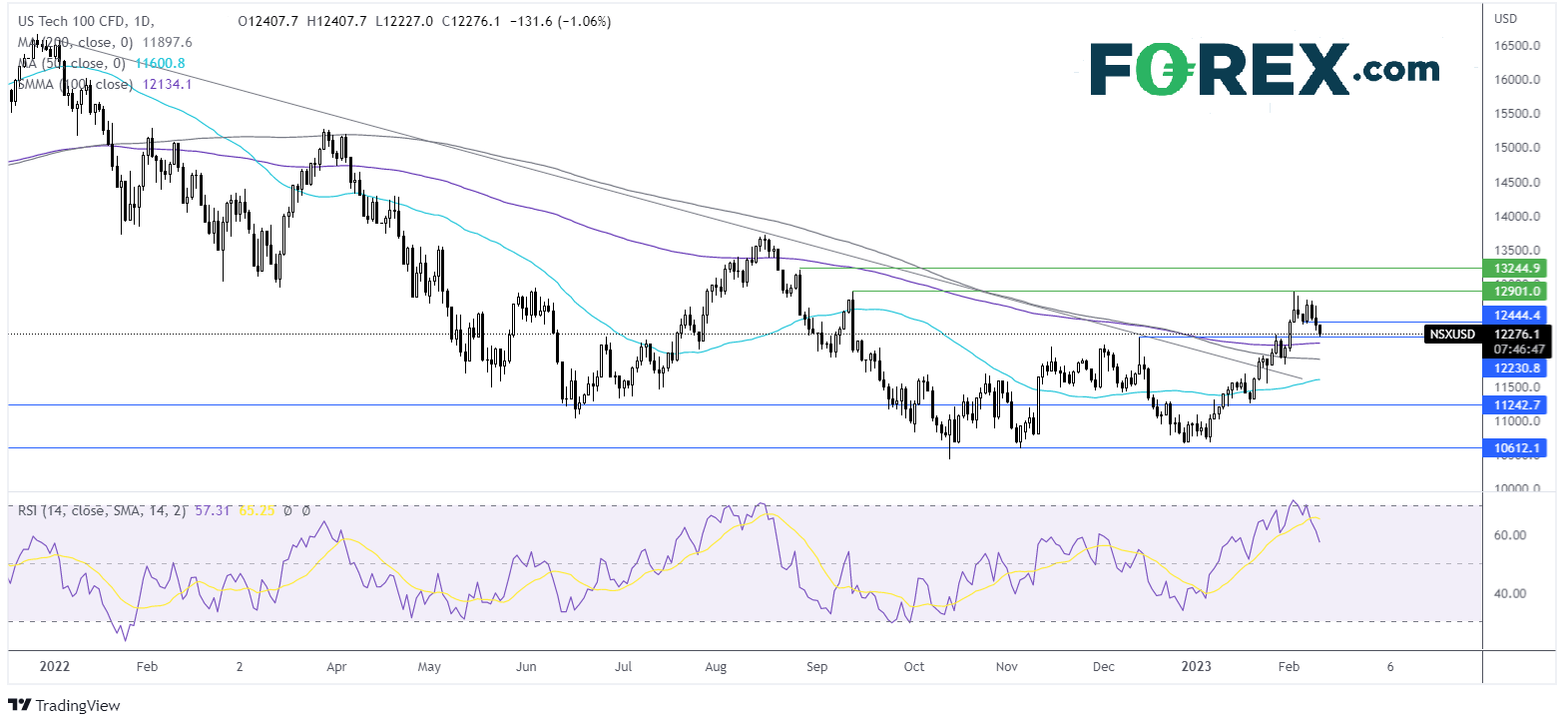Click the MA 200 indicator legend
Screen dimensions: 1568x724
[76, 42]
